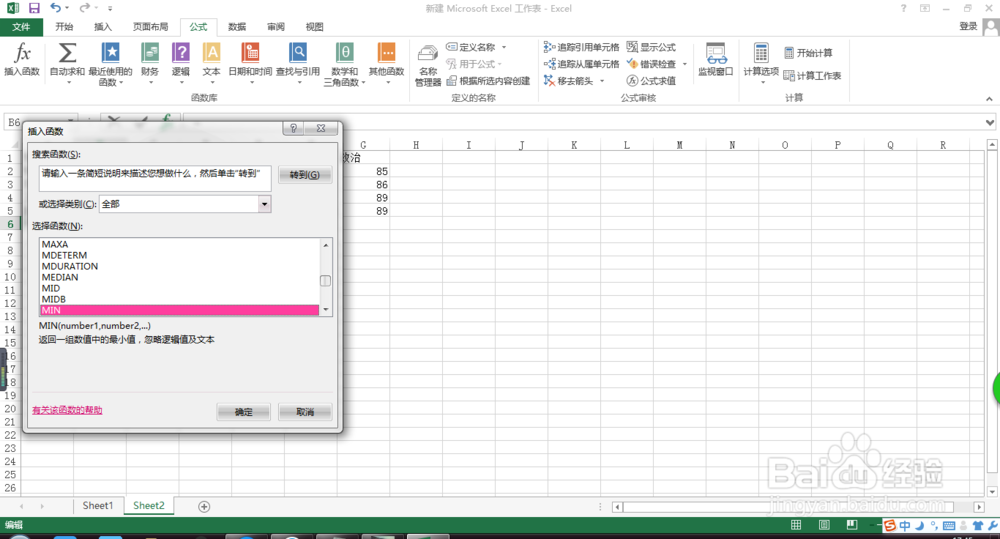Screen dimensions: 1000x539
Task: Collapse the ribbon with the caret
Action: point(989,99)
